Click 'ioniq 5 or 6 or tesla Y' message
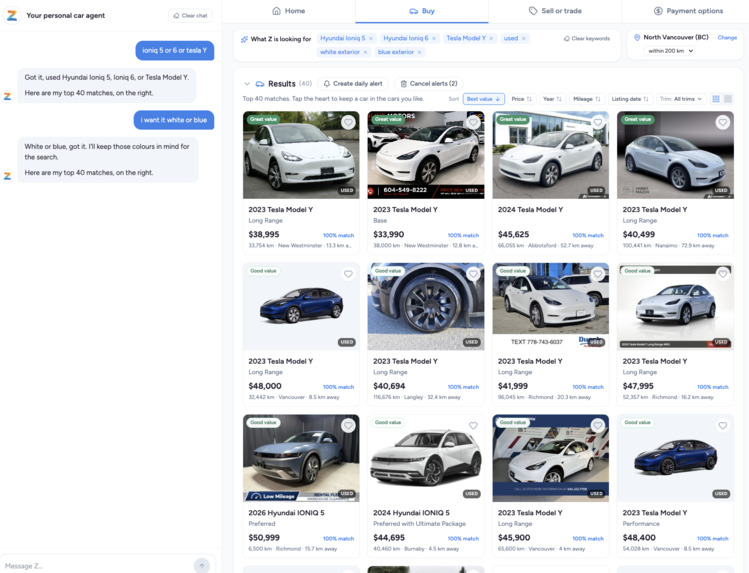749x573 pixels. 174,51
